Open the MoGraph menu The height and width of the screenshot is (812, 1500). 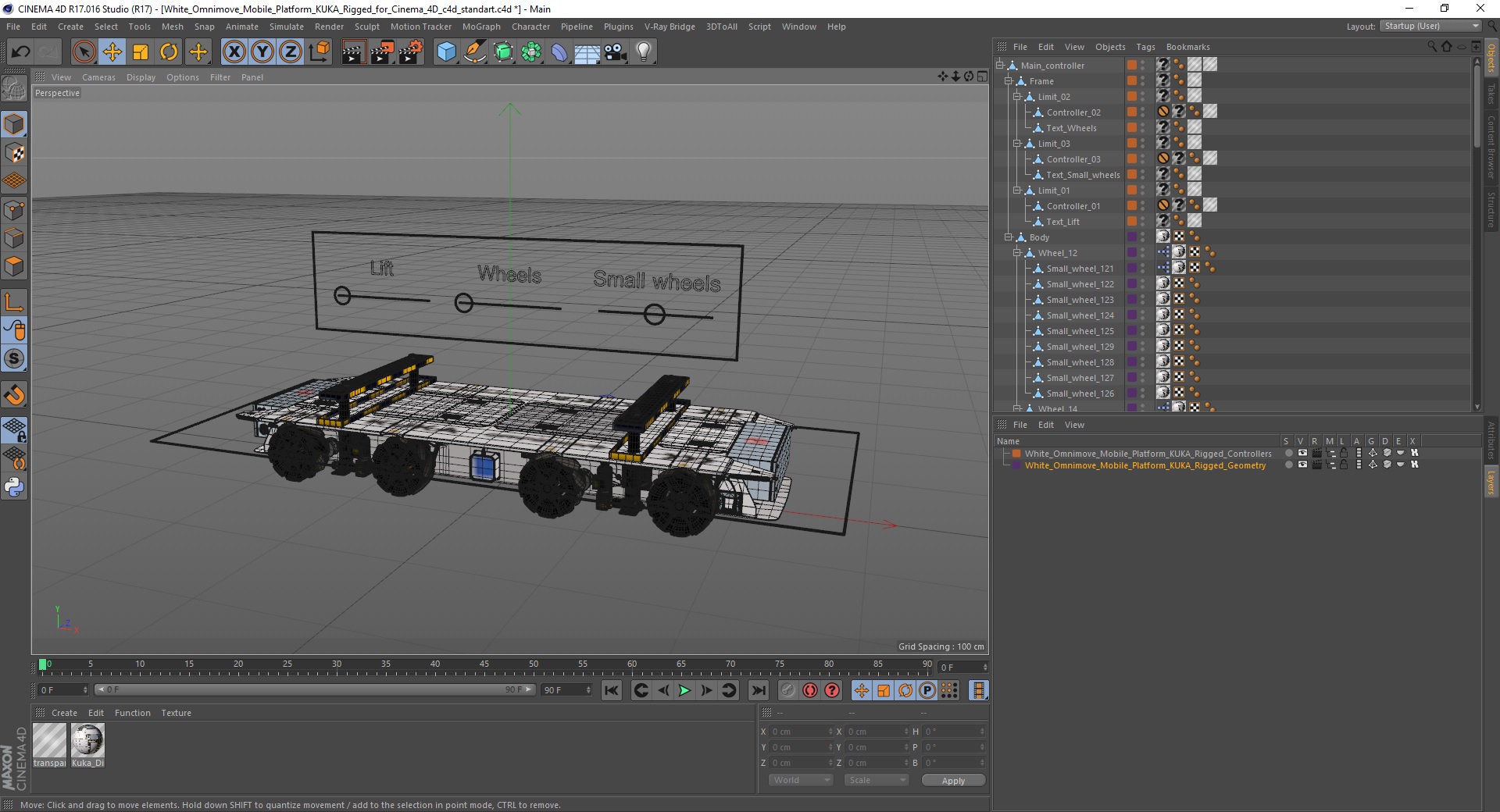tap(481, 27)
